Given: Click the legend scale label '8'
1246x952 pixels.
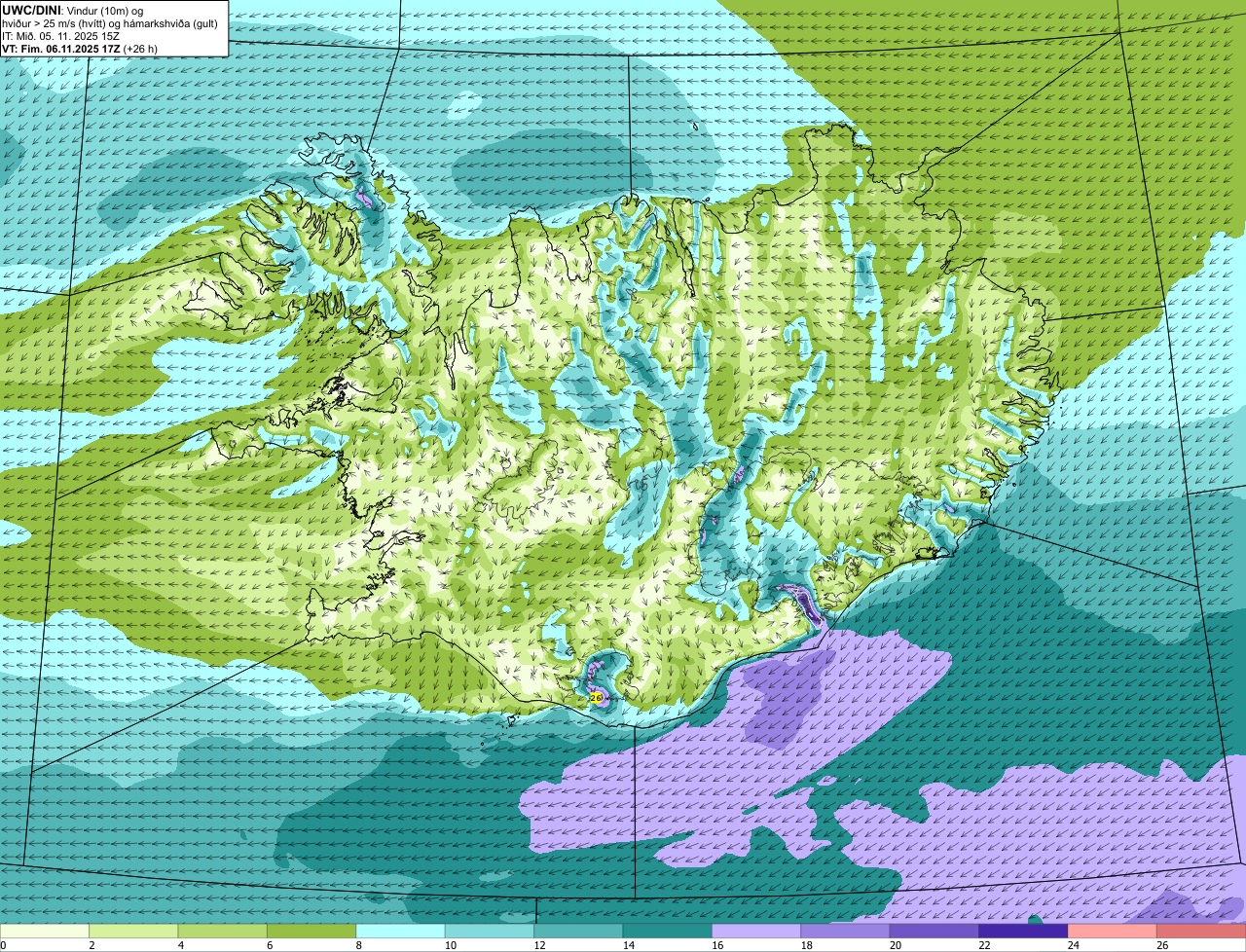Looking at the screenshot, I should point(357,945).
